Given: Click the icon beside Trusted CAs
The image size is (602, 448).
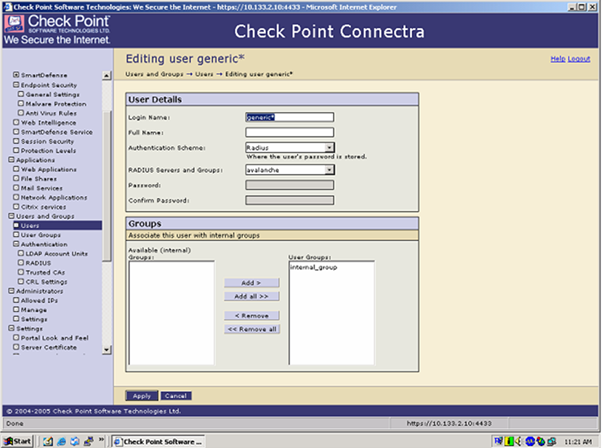Looking at the screenshot, I should click(21, 273).
